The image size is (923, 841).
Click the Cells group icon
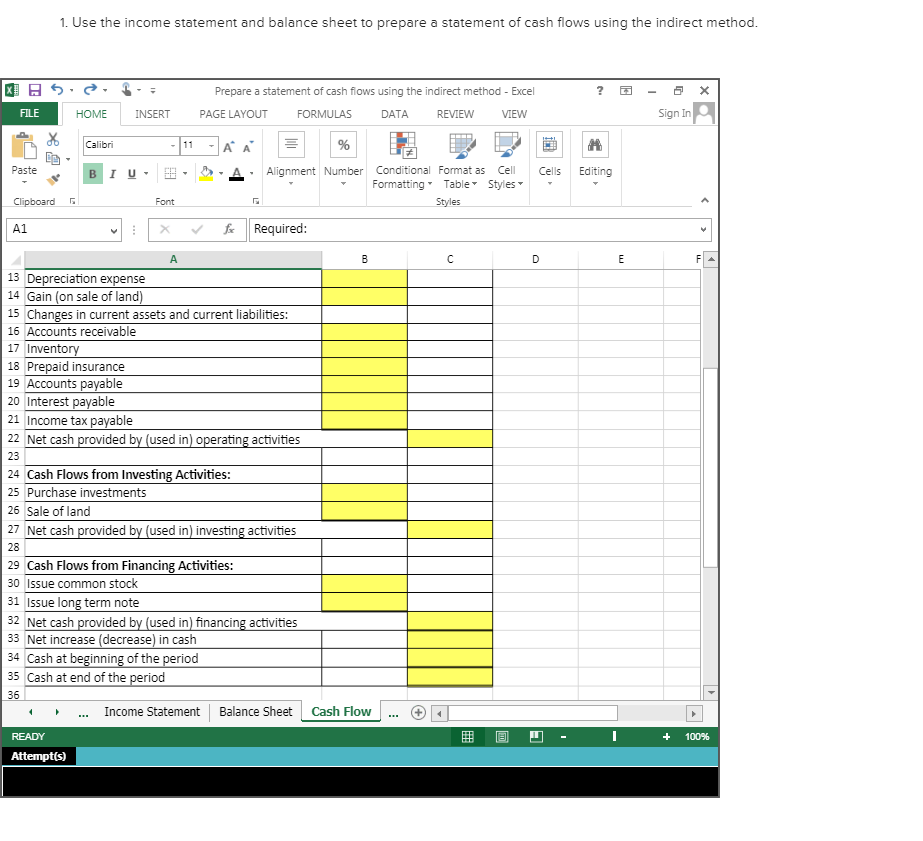coord(549,143)
